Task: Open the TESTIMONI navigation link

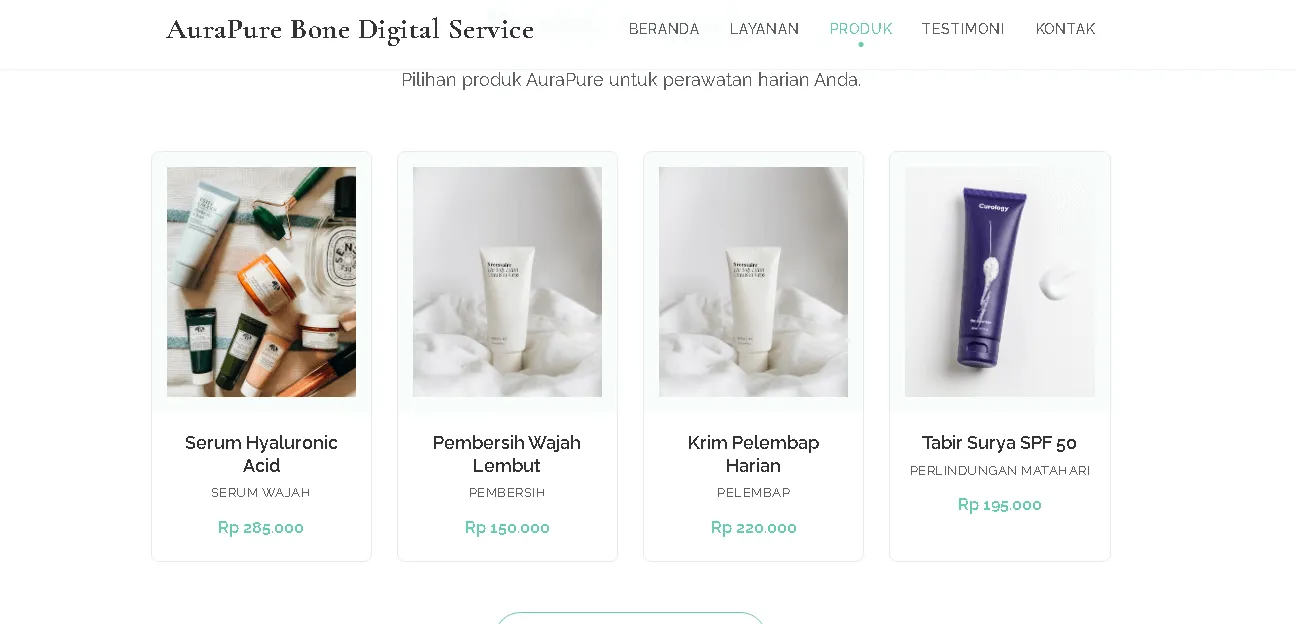Action: pos(962,29)
